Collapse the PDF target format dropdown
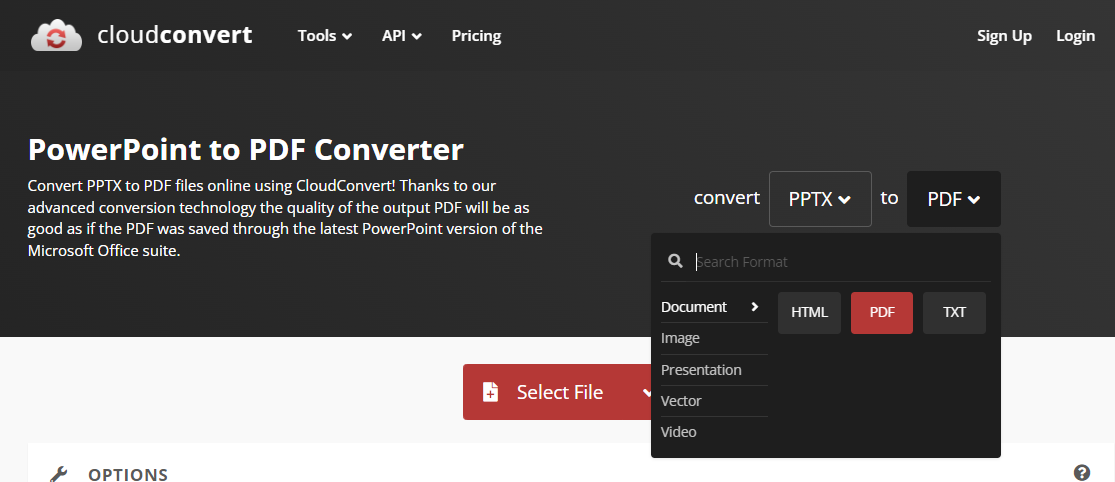 [x=954, y=199]
